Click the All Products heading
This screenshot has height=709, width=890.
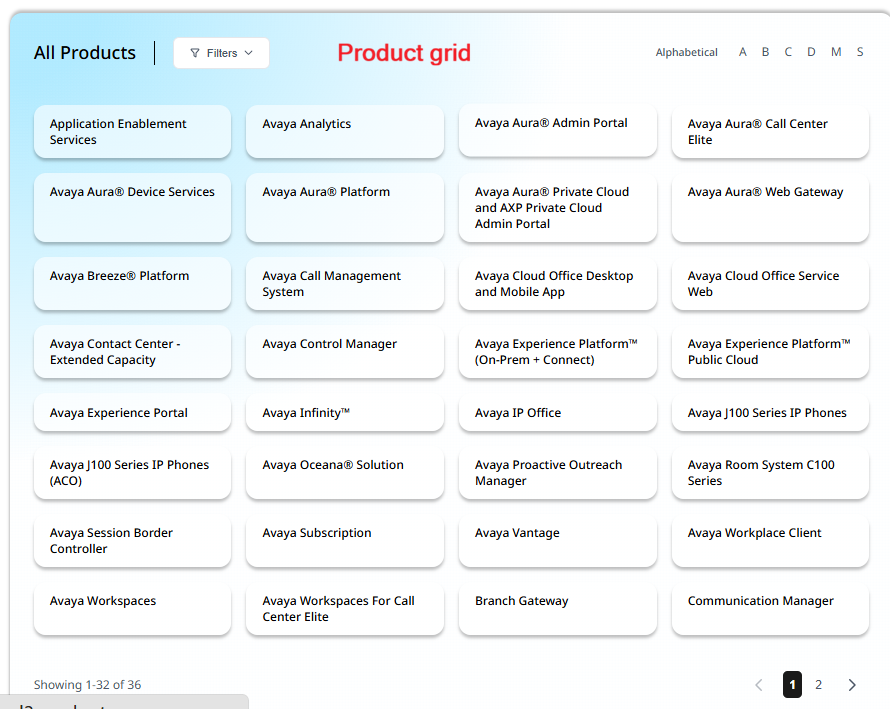(x=85, y=53)
